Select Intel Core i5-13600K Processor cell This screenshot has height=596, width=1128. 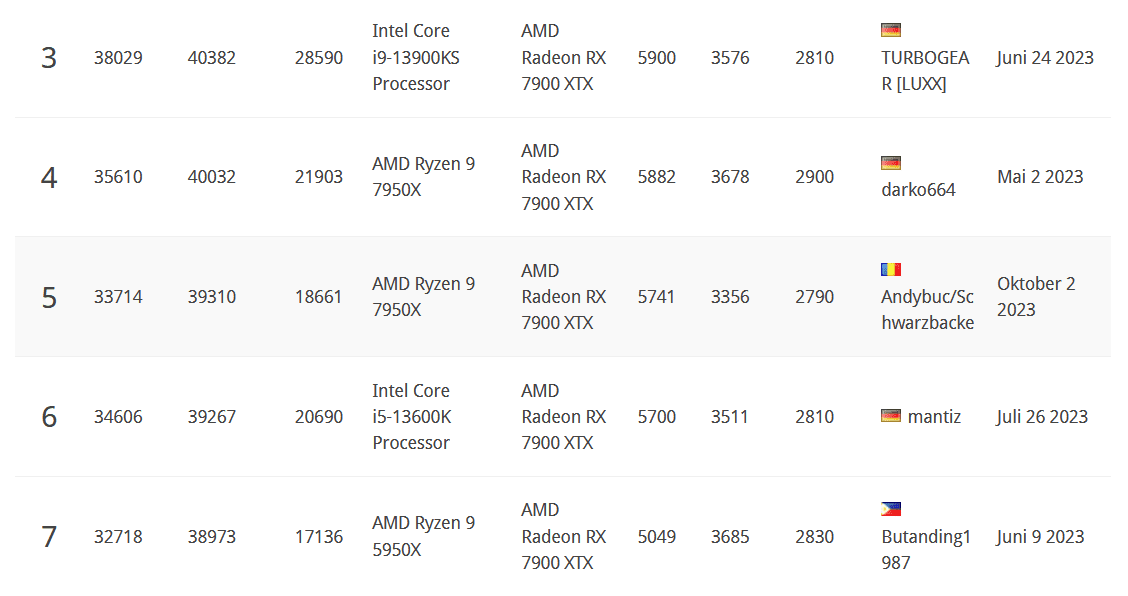point(411,417)
